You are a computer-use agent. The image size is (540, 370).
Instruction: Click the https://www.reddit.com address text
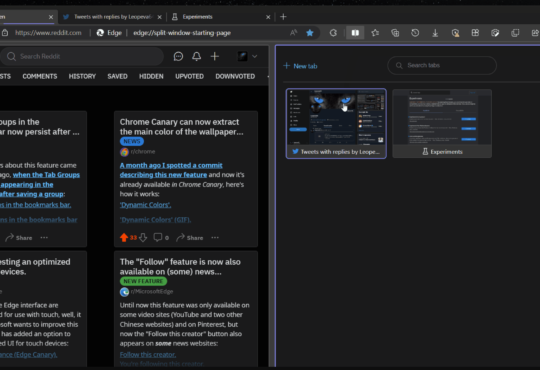pyautogui.click(x=48, y=33)
